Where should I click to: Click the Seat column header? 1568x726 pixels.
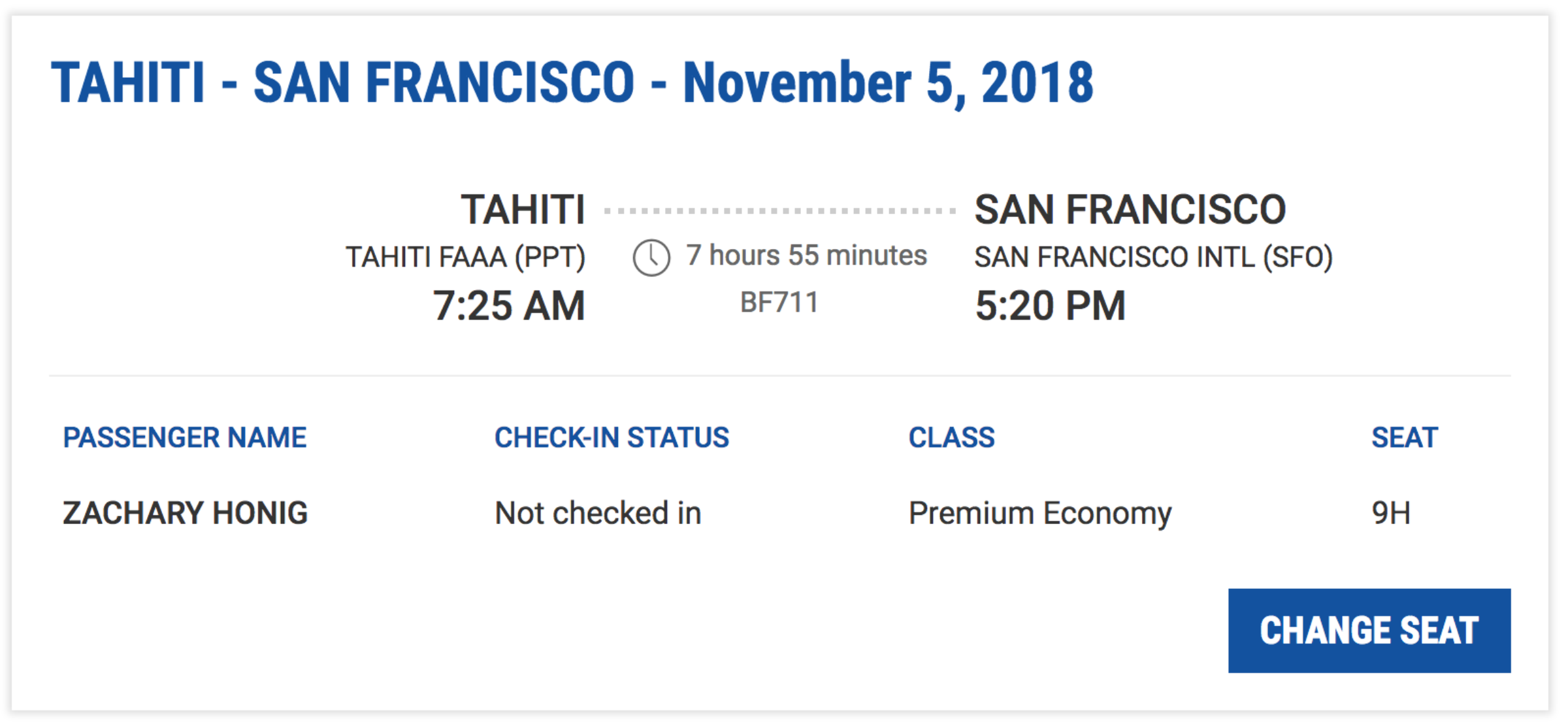[x=1405, y=437]
